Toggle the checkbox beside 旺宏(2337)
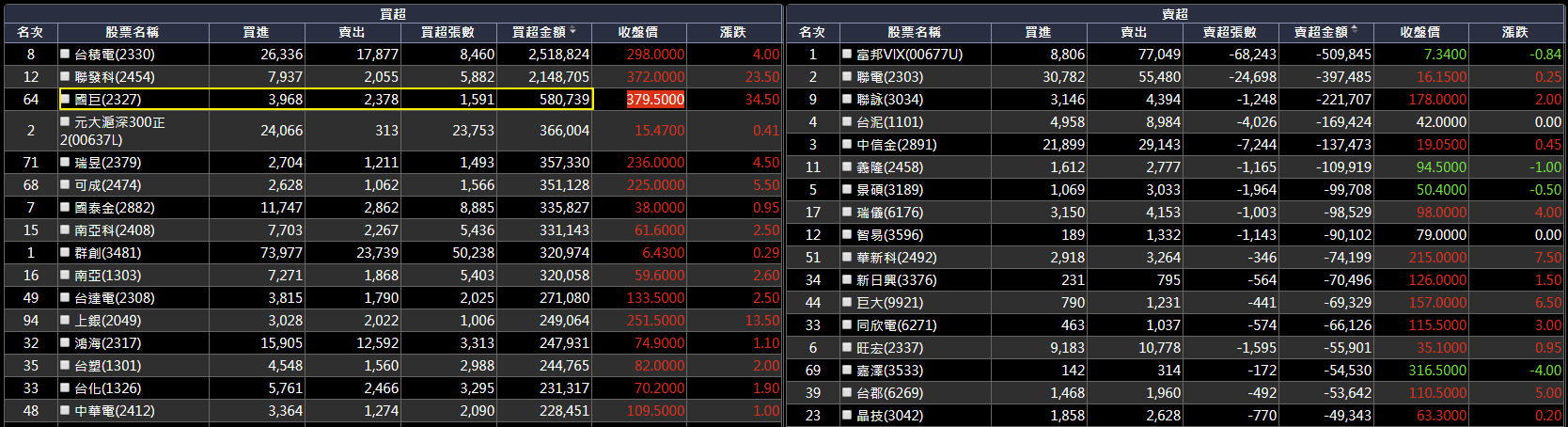The height and width of the screenshot is (427, 1568). [847, 348]
